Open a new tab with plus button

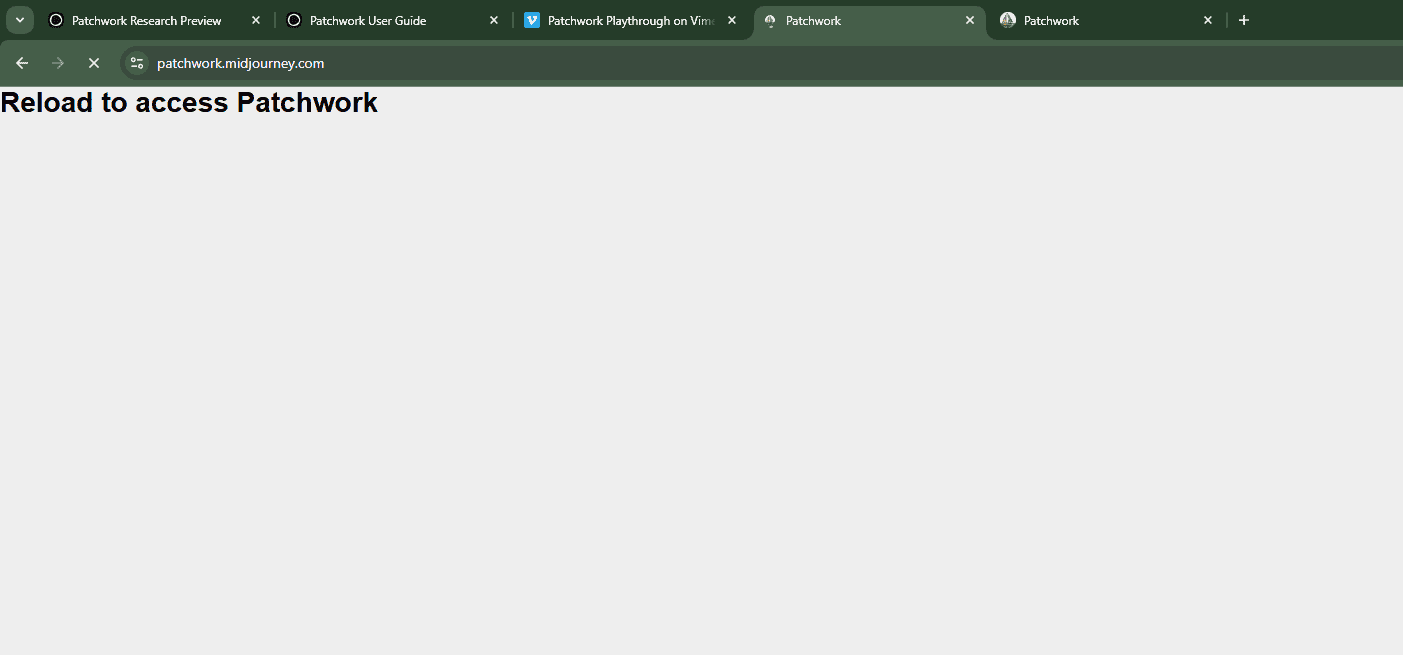(x=1243, y=20)
